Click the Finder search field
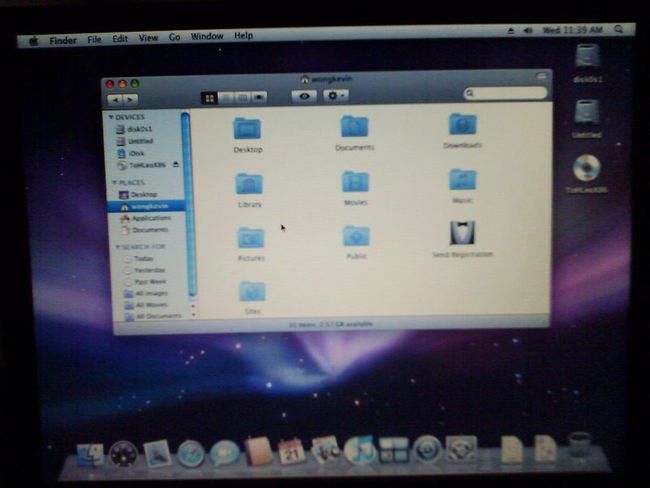Image resolution: width=650 pixels, height=488 pixels. tap(505, 93)
